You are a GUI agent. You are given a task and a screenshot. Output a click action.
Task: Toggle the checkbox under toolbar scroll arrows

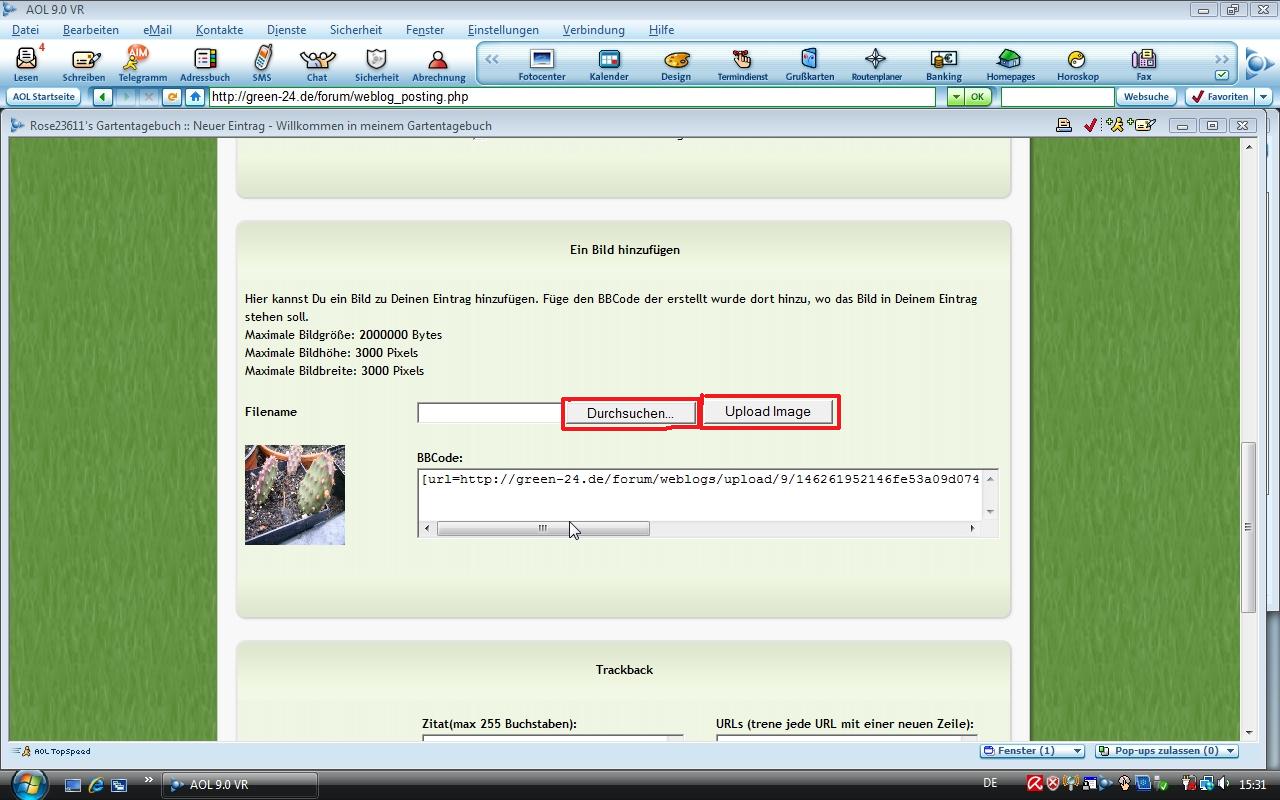click(x=1221, y=75)
